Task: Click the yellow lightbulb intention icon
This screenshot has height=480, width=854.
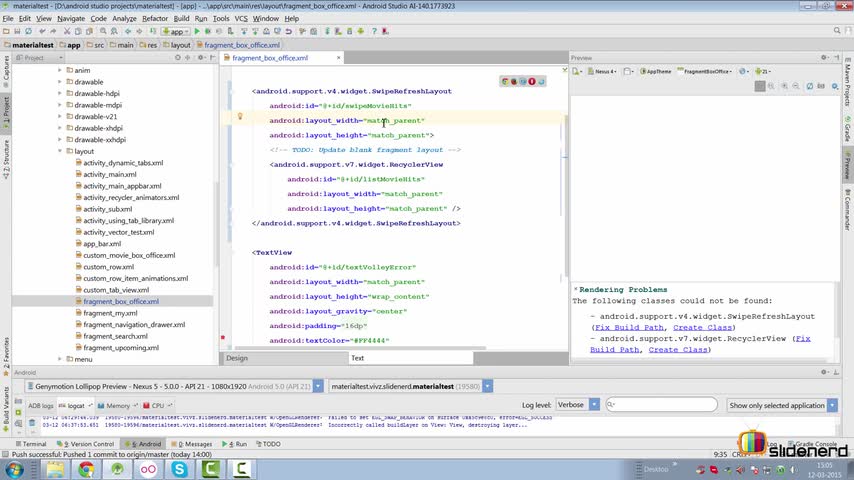Action: pos(240,117)
